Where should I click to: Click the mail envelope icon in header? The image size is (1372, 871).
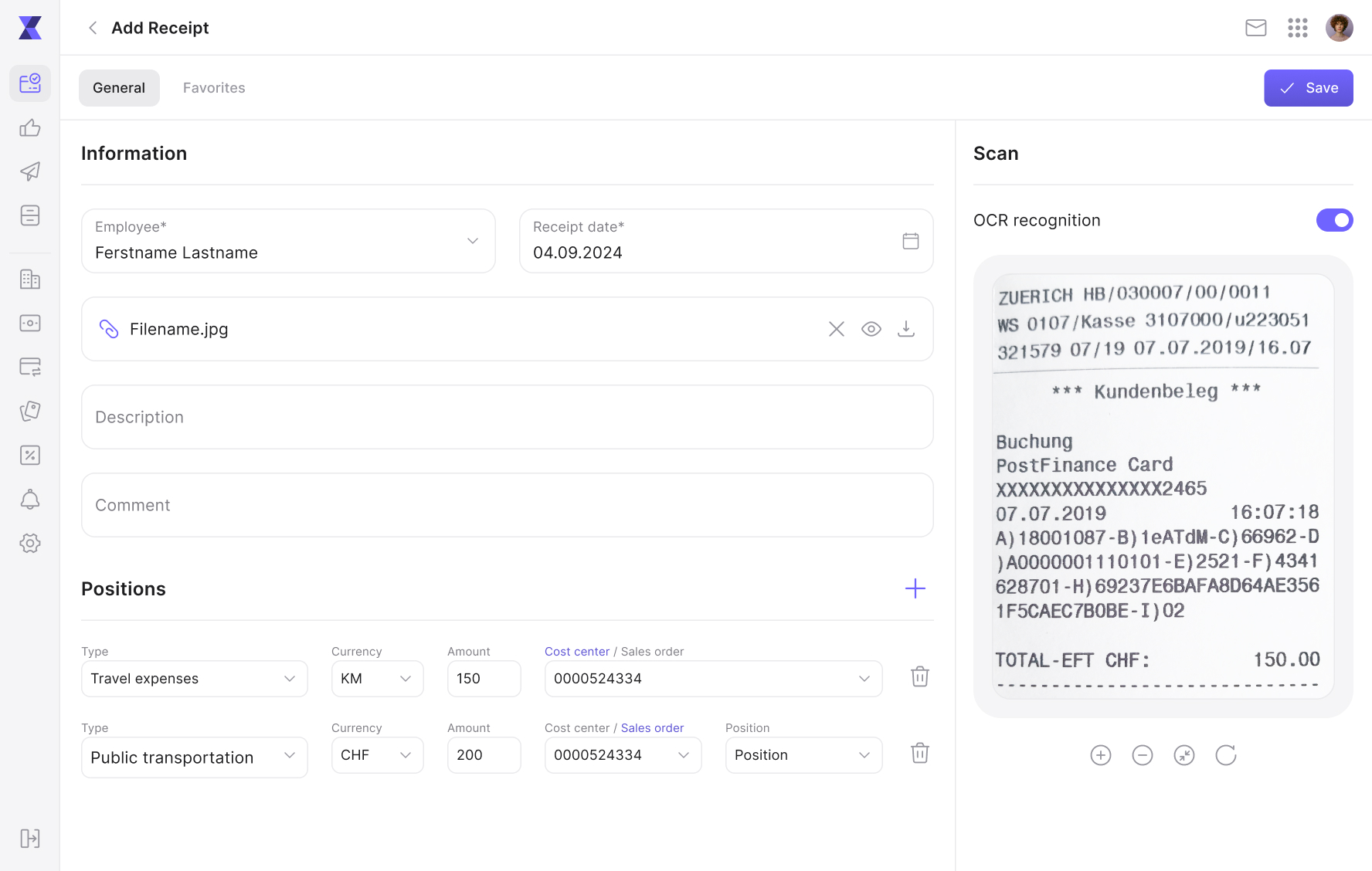point(1256,28)
